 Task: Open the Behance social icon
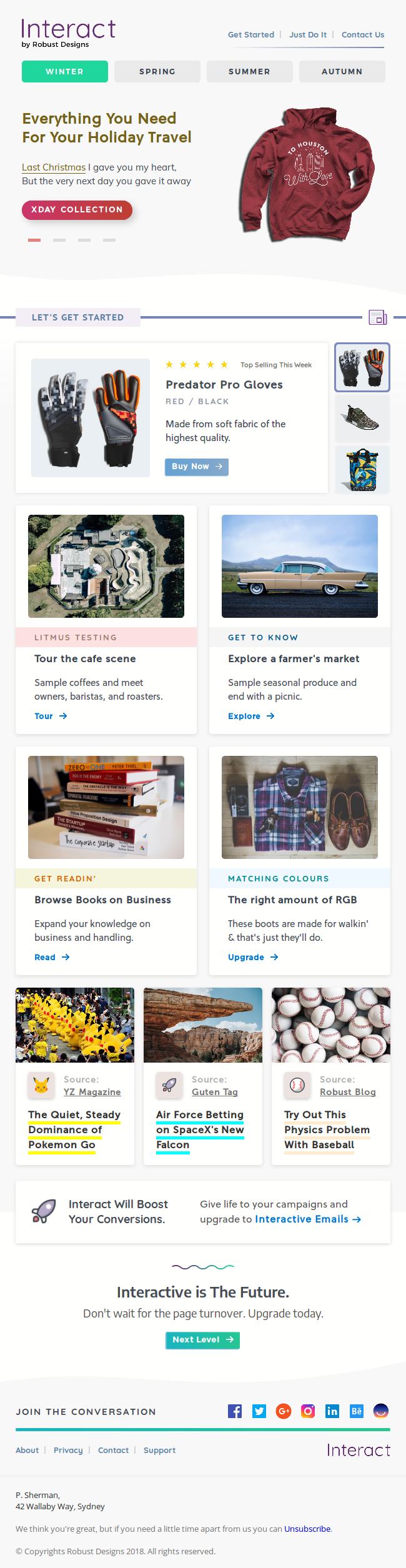pos(357,1411)
